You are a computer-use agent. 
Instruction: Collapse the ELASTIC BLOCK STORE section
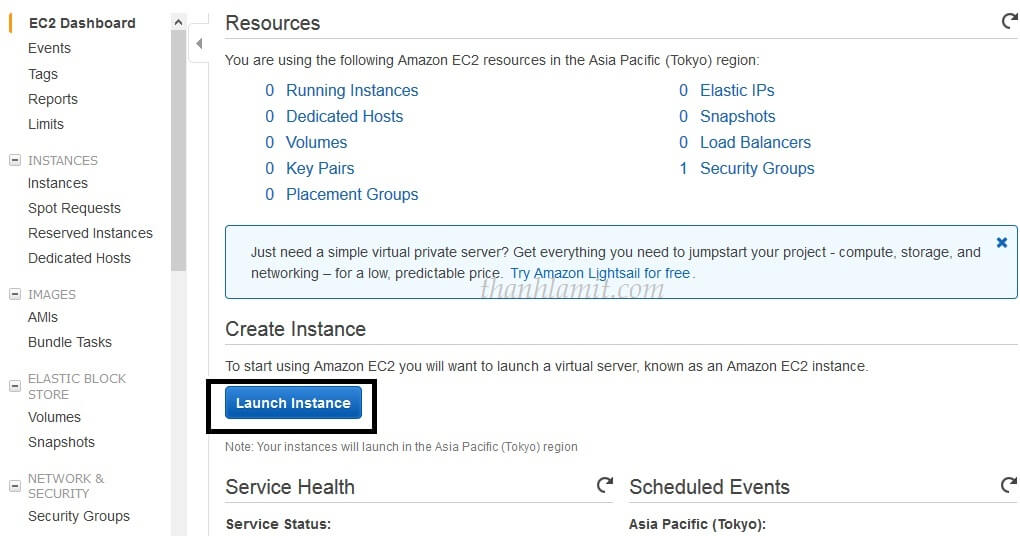coord(14,386)
